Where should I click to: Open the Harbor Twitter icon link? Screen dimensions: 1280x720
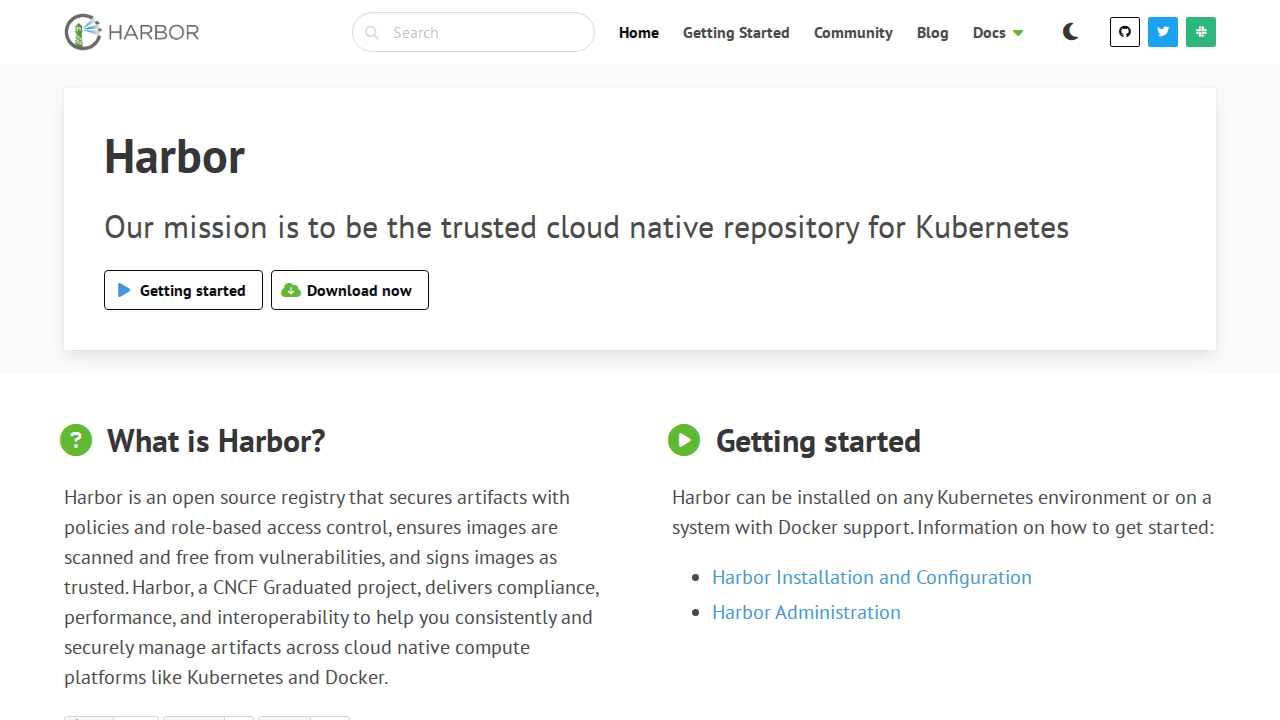click(x=1163, y=32)
